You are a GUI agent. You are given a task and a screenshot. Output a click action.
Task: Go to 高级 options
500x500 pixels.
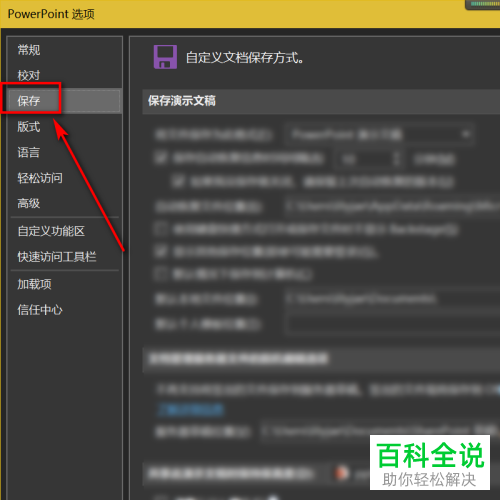click(x=29, y=203)
